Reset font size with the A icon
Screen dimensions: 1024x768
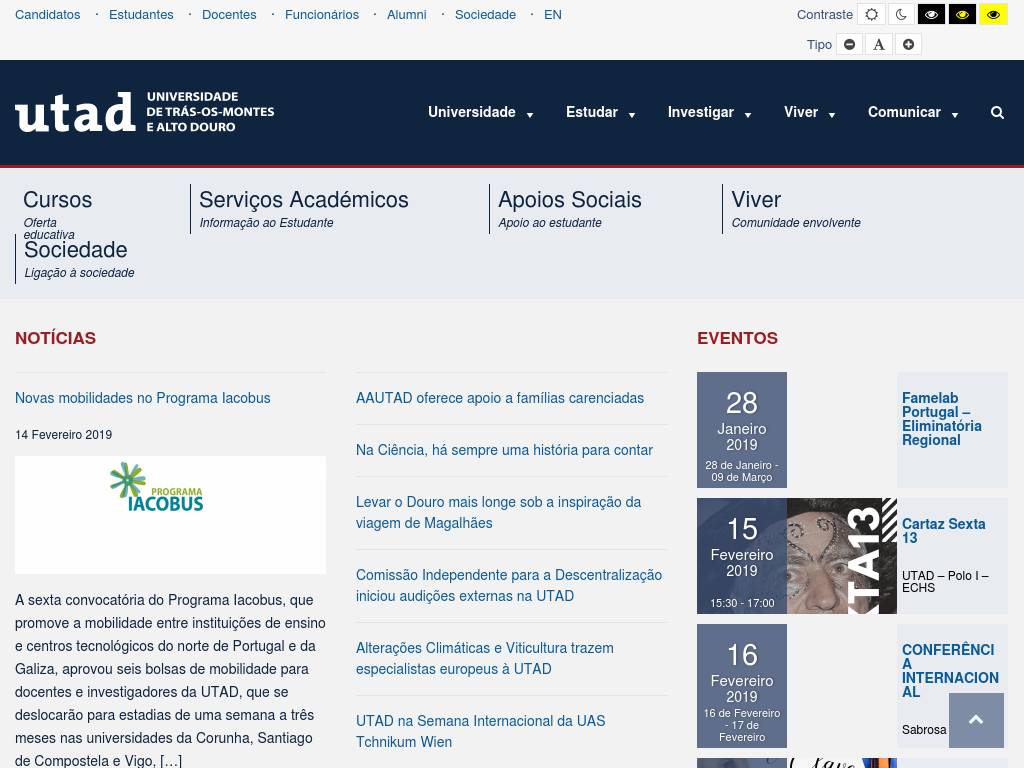(x=879, y=44)
